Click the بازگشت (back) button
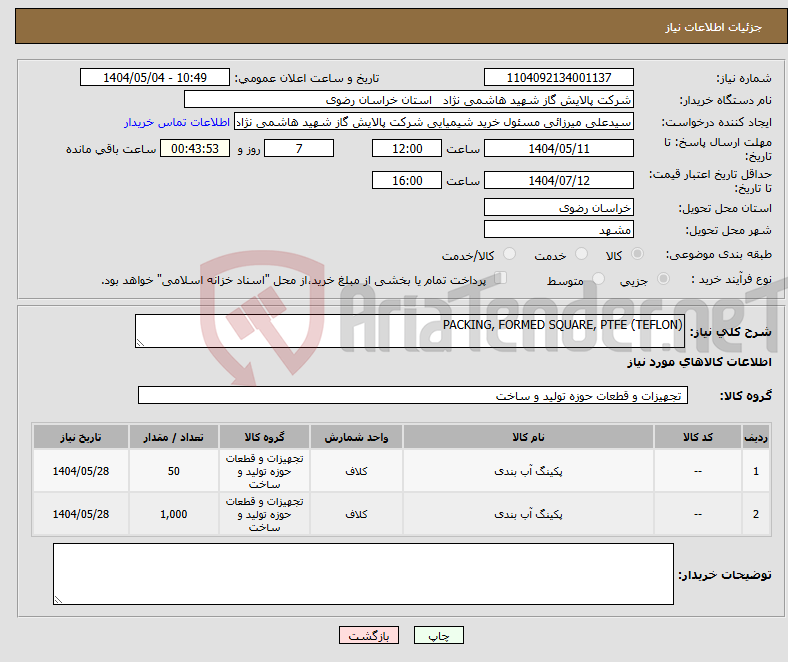The image size is (788, 662). [x=369, y=635]
